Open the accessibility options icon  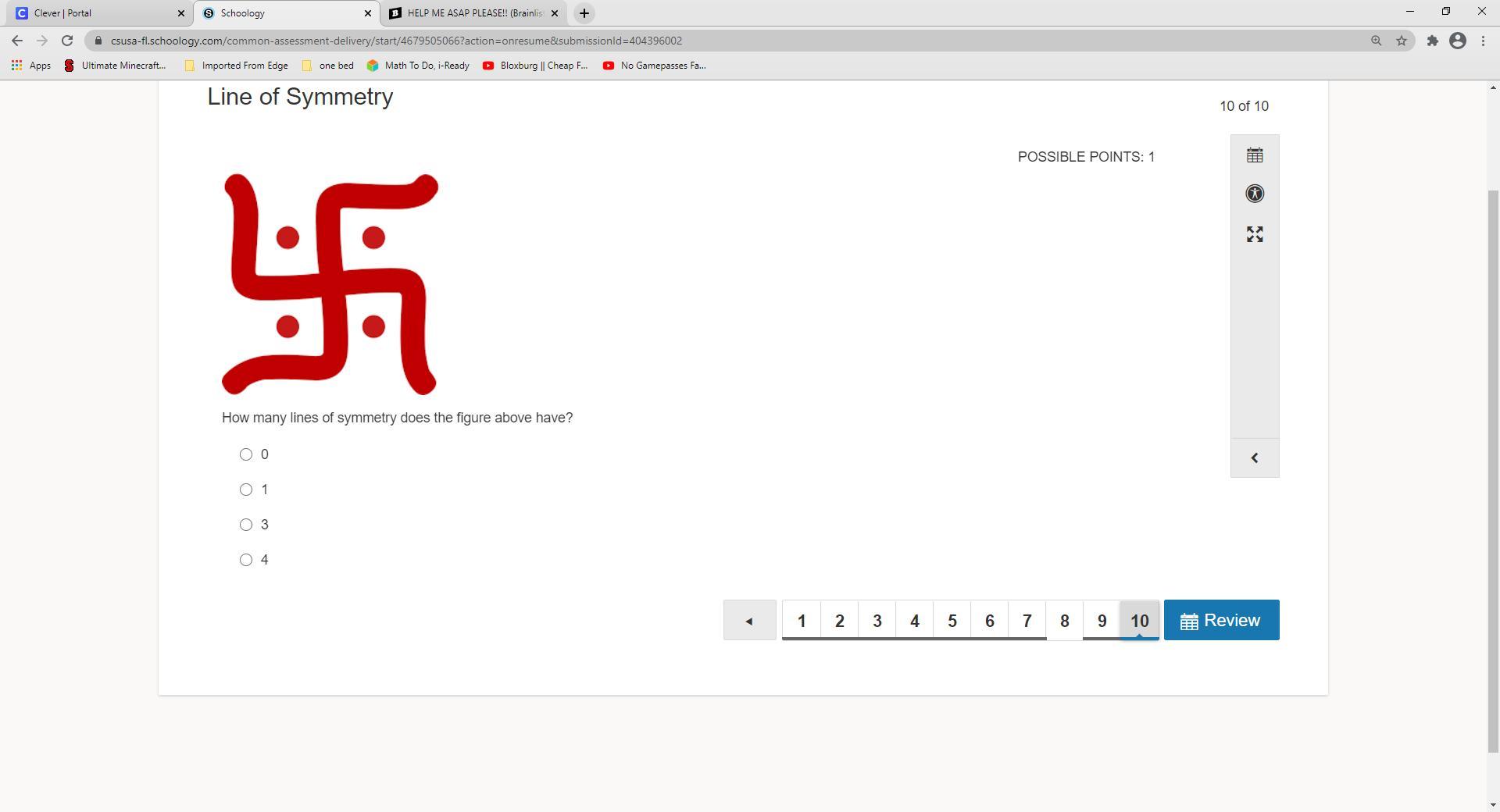pyautogui.click(x=1255, y=194)
